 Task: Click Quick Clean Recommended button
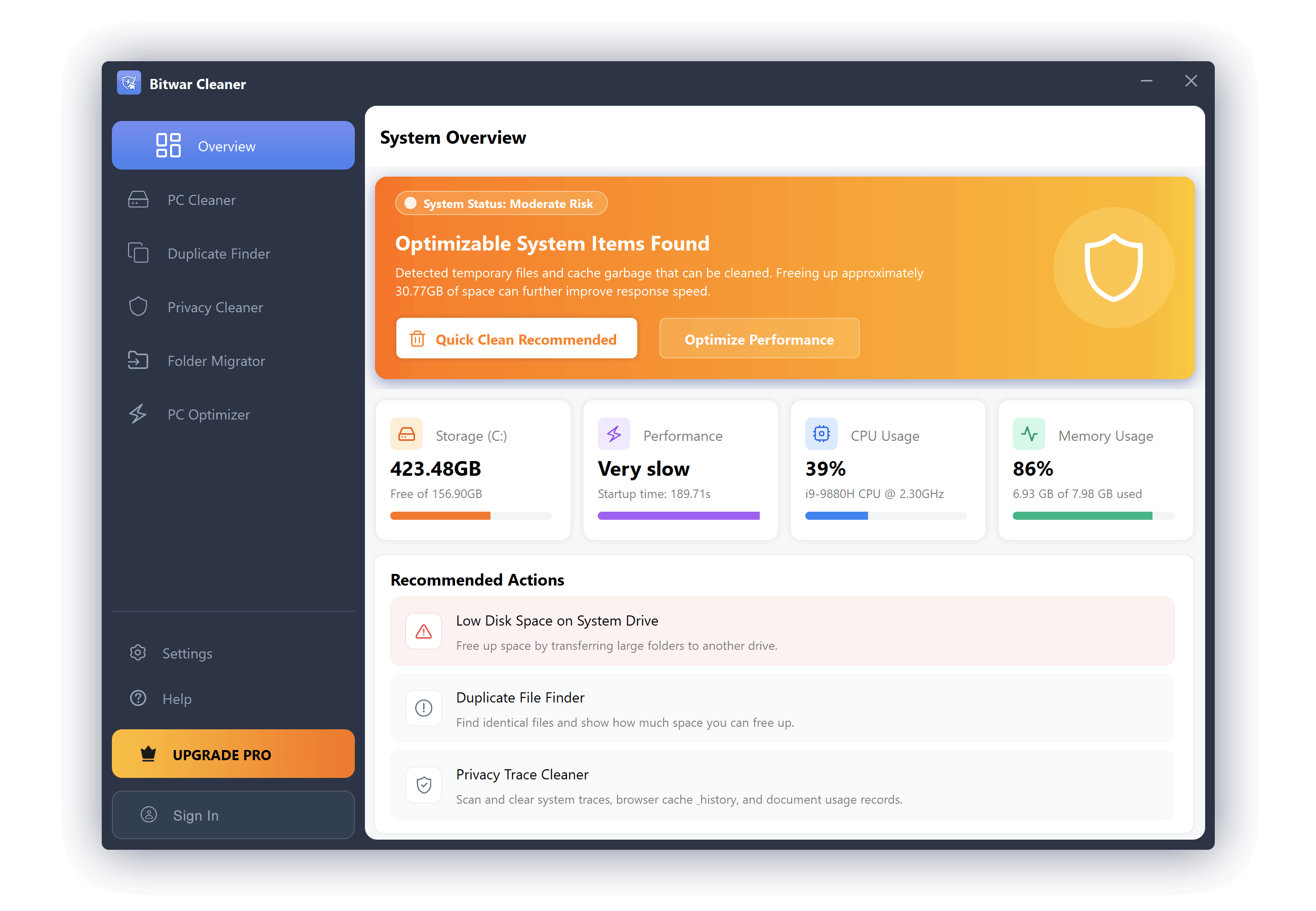tap(516, 339)
